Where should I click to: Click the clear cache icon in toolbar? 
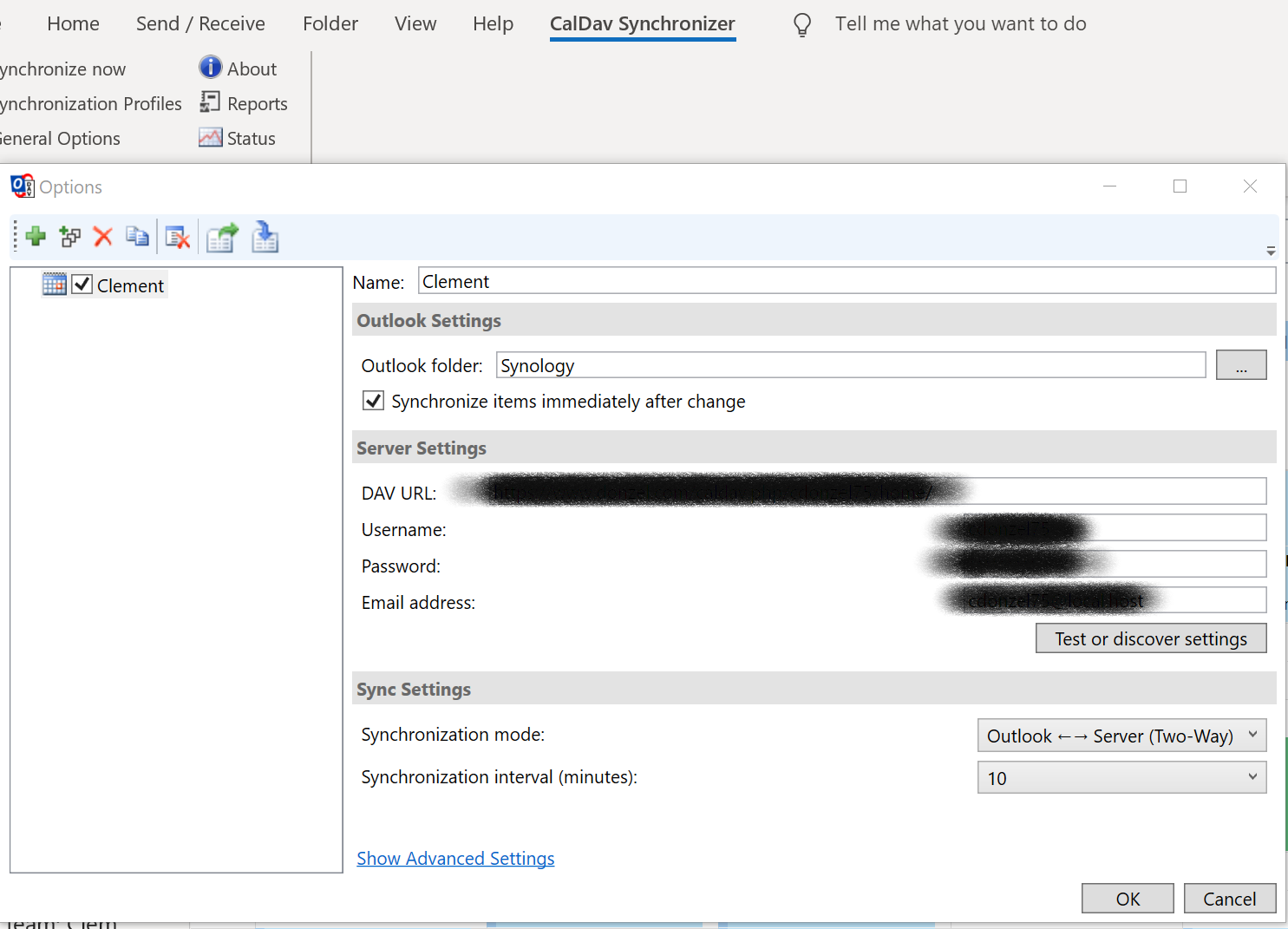[x=178, y=237]
